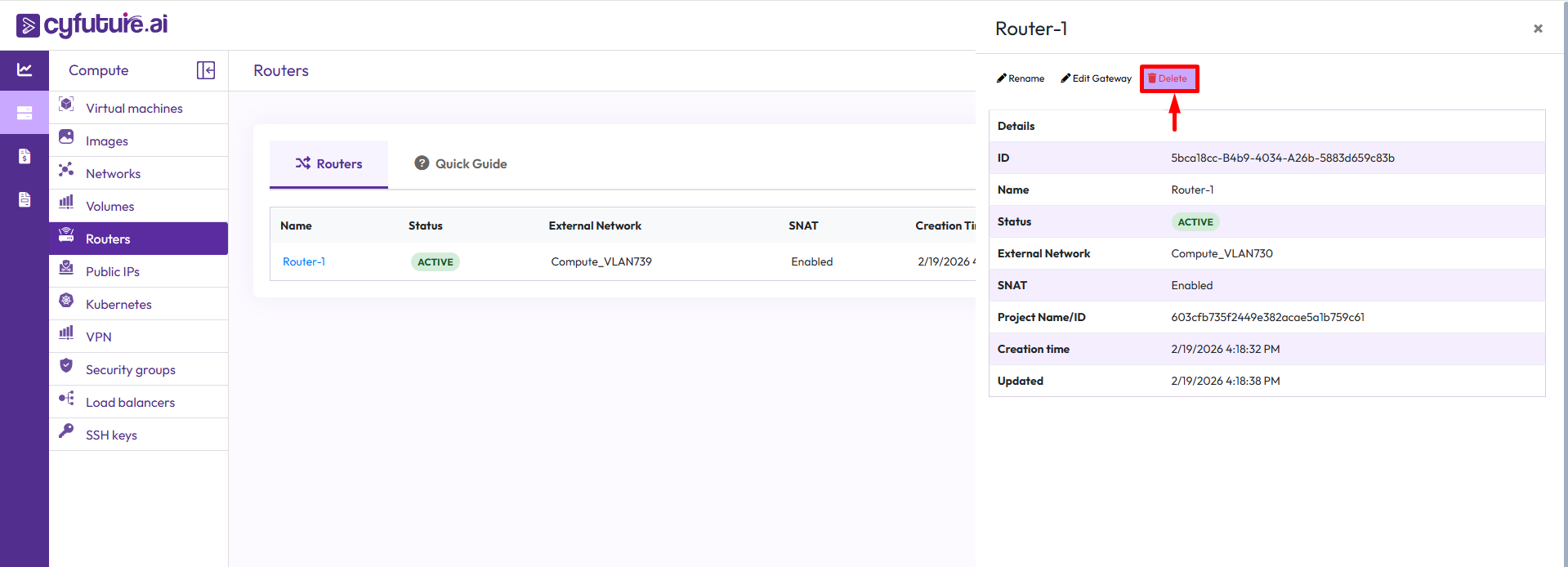The height and width of the screenshot is (567, 1568).
Task: Select the Routers tab
Action: [328, 163]
